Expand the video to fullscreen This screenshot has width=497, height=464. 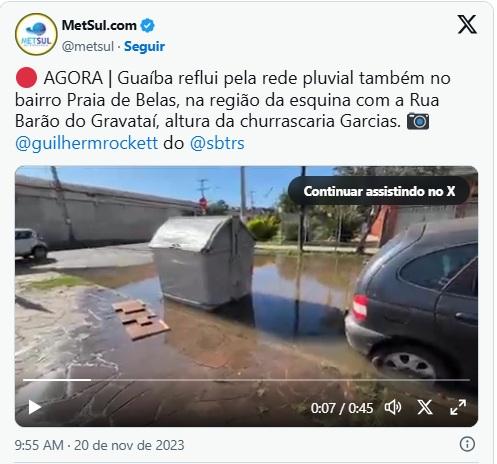point(458,407)
